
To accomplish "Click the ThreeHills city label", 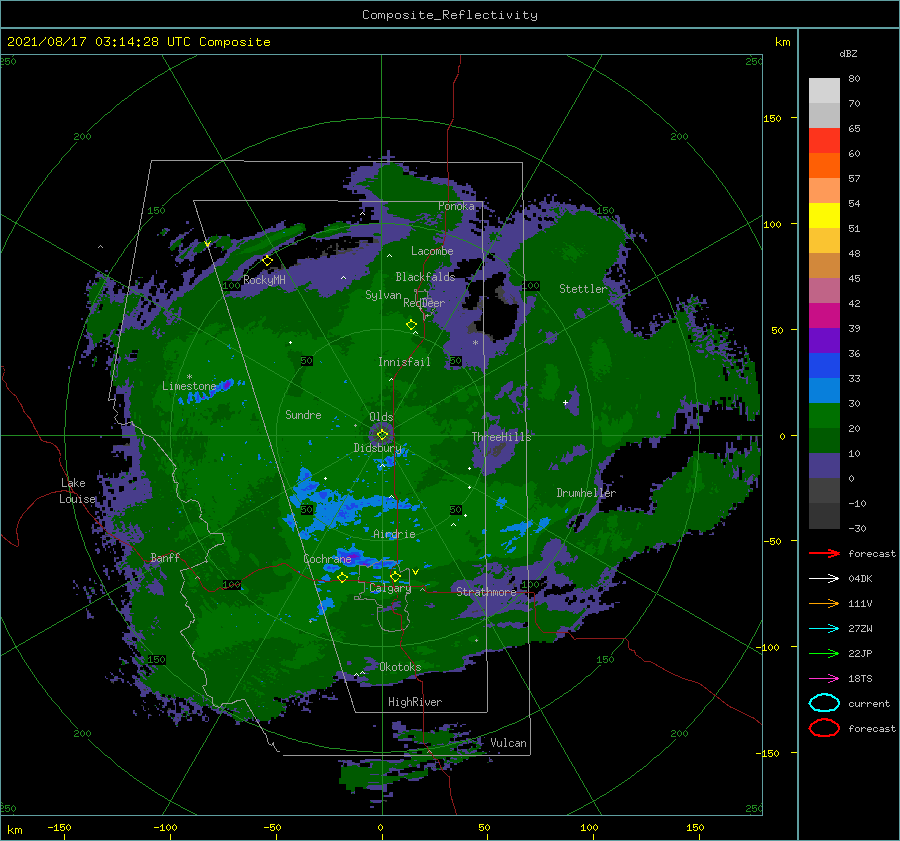I will pos(502,437).
